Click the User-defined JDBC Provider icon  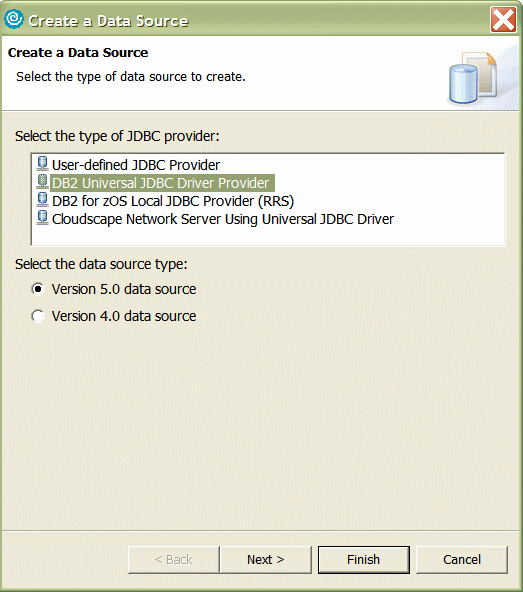coord(42,164)
